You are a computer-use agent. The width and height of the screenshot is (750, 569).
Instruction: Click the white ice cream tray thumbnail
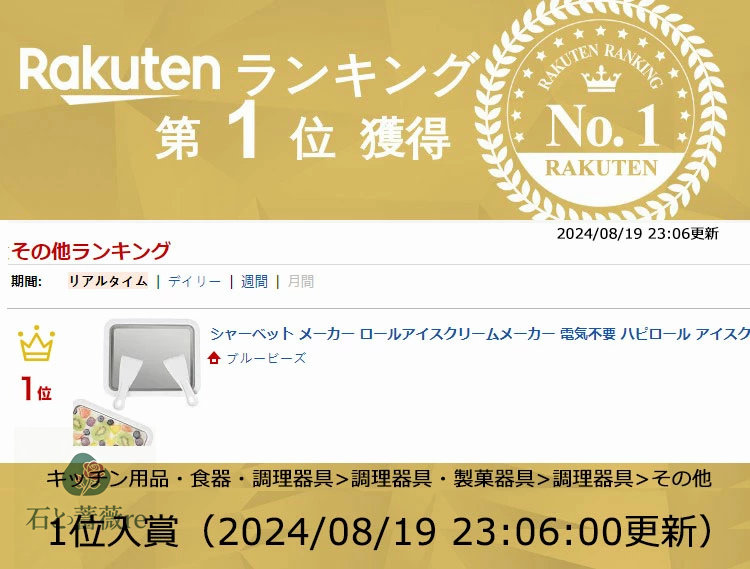click(x=150, y=356)
